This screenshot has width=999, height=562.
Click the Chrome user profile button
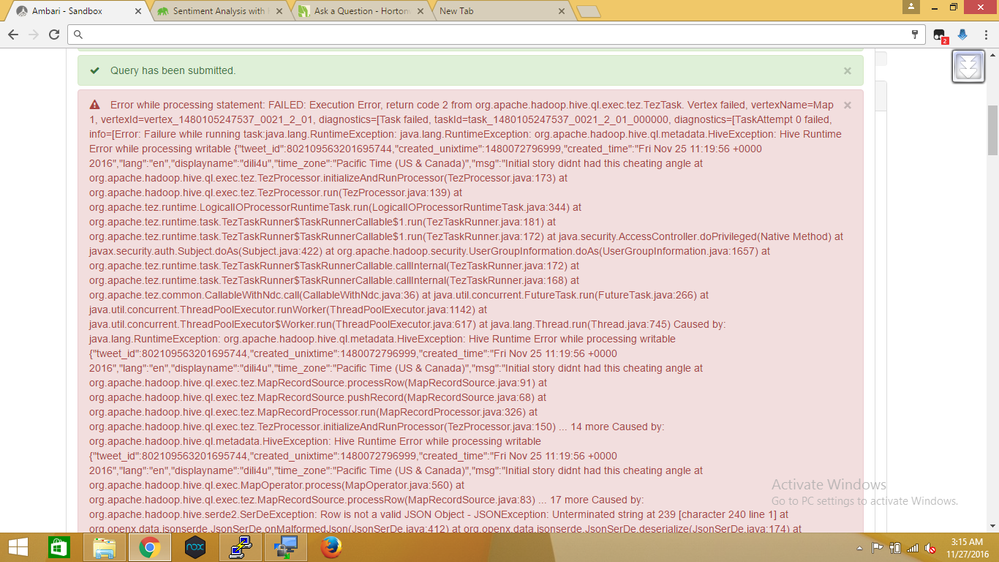911,7
